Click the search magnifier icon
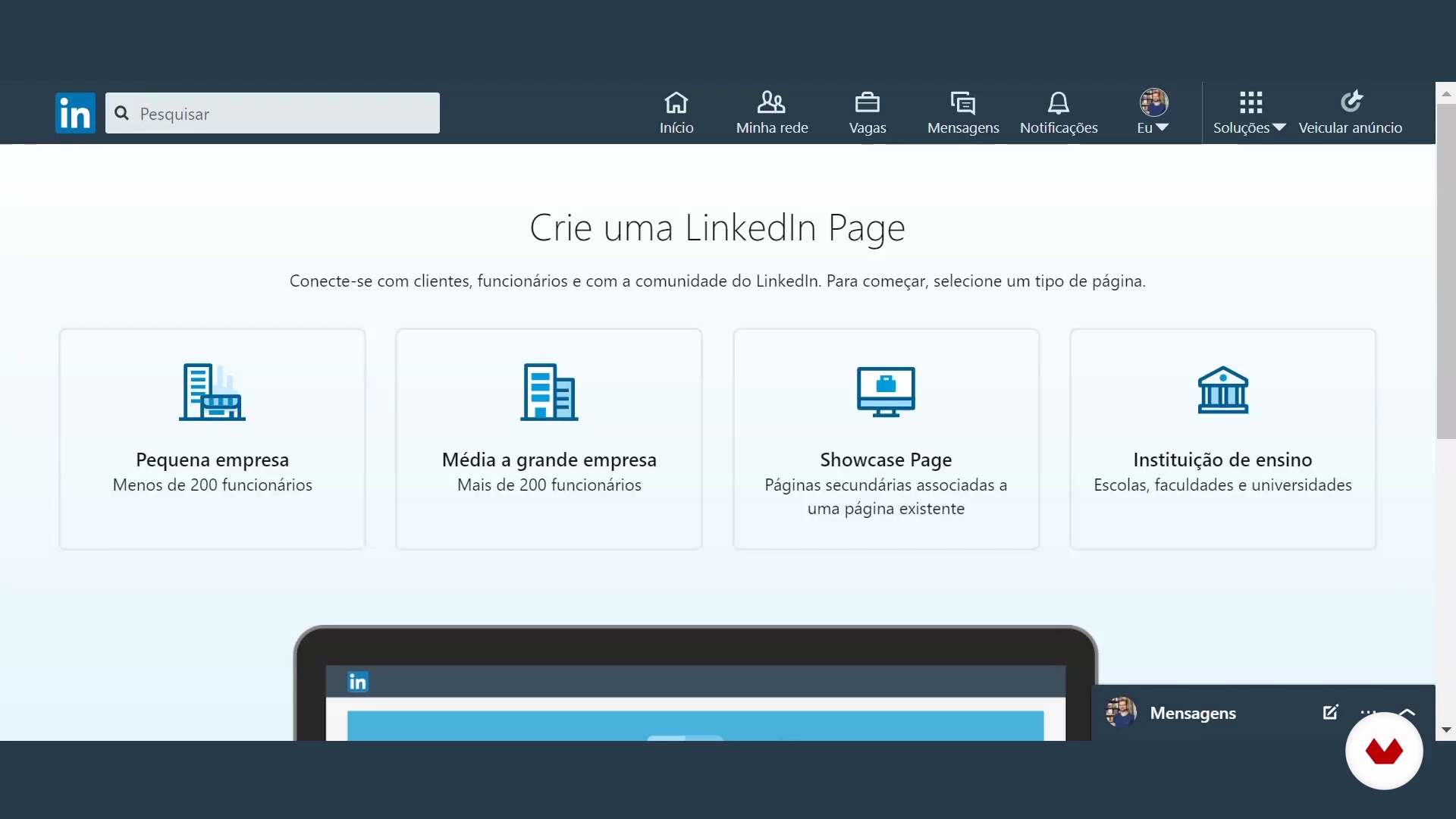Viewport: 1456px width, 819px height. [121, 113]
